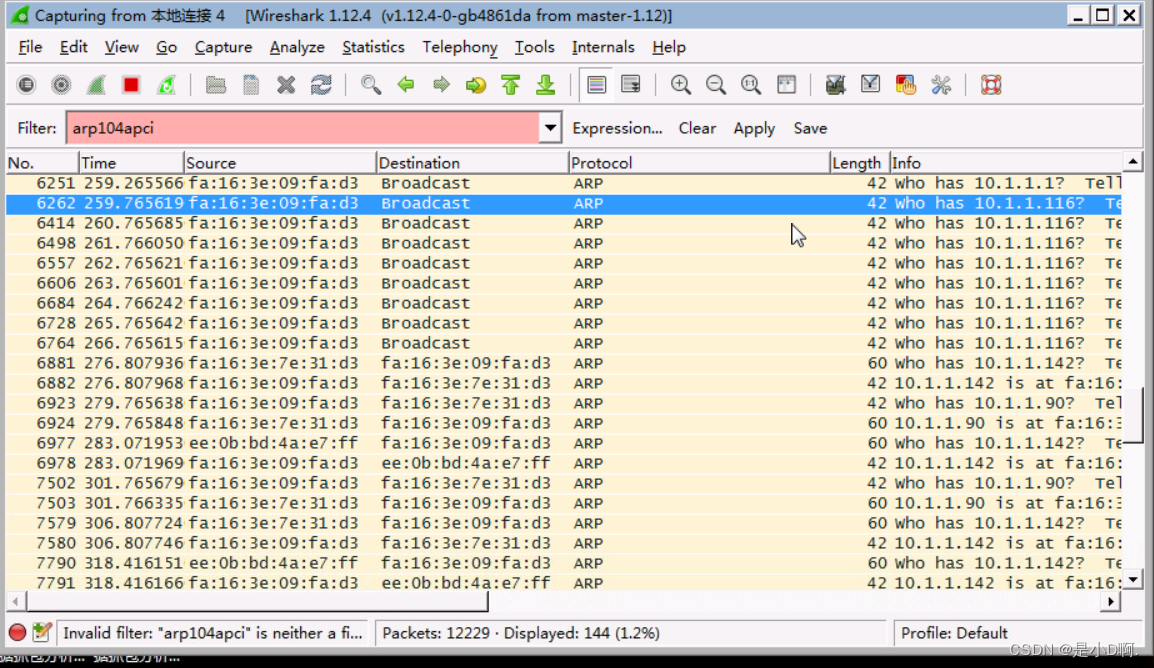Select packet number 6882
1154x668 pixels.
pos(564,383)
